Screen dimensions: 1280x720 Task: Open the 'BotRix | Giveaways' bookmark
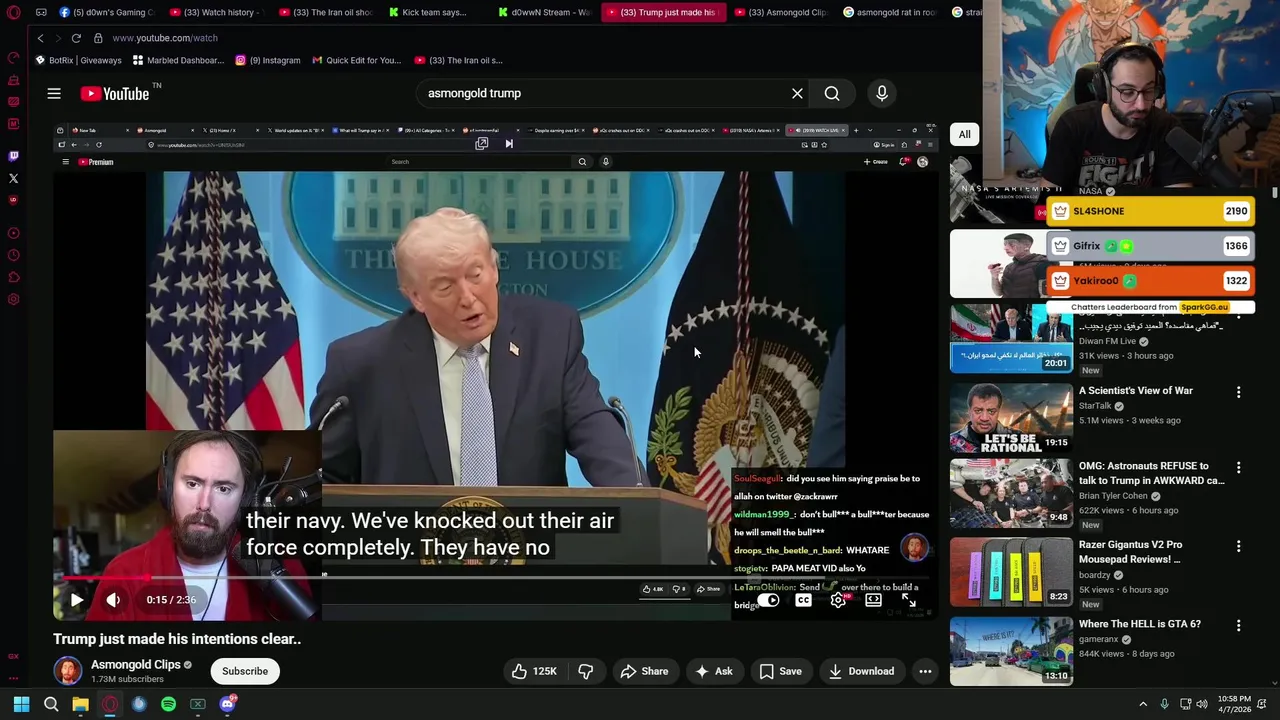click(78, 60)
